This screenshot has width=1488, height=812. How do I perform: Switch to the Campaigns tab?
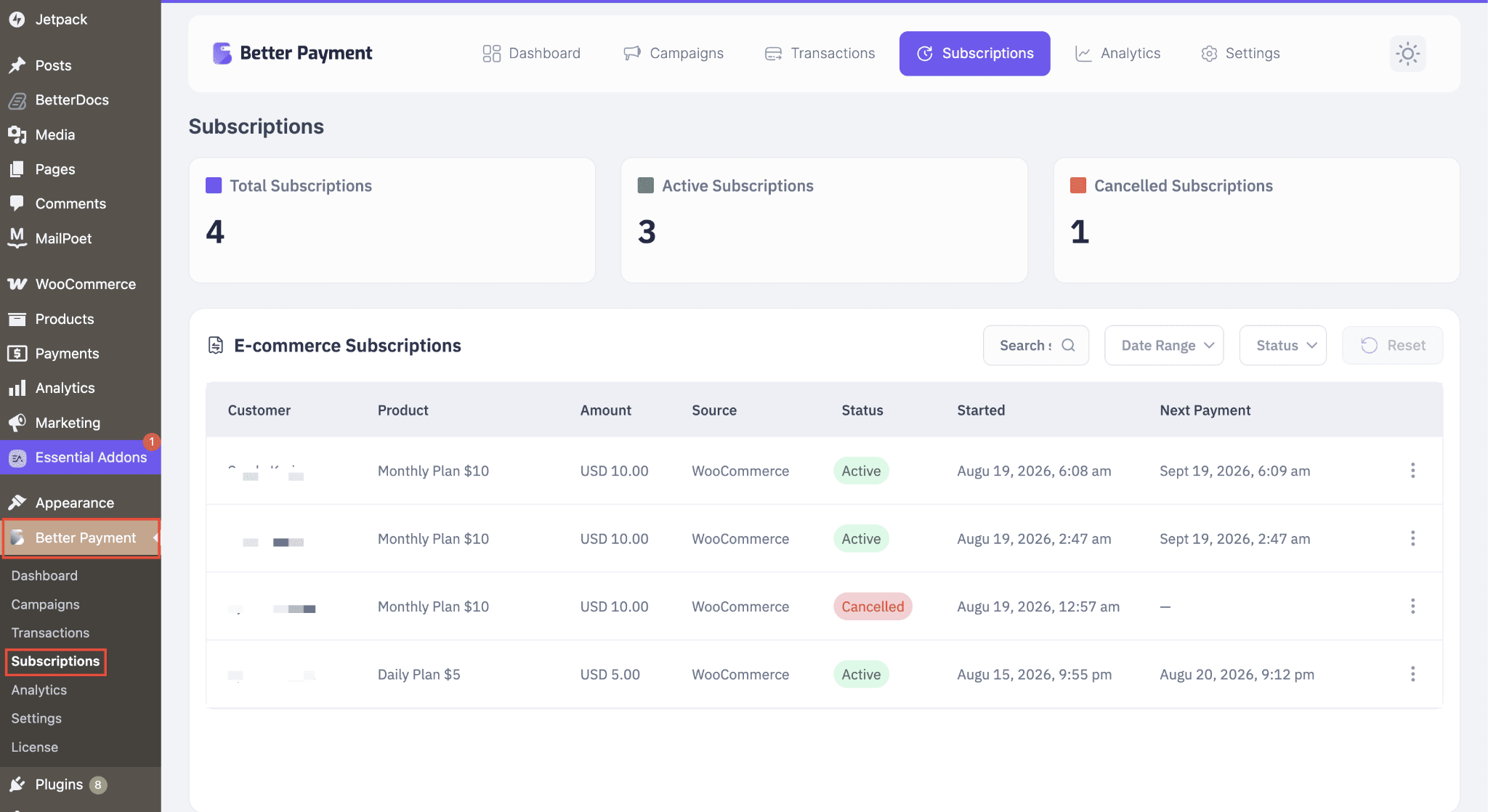pos(674,54)
